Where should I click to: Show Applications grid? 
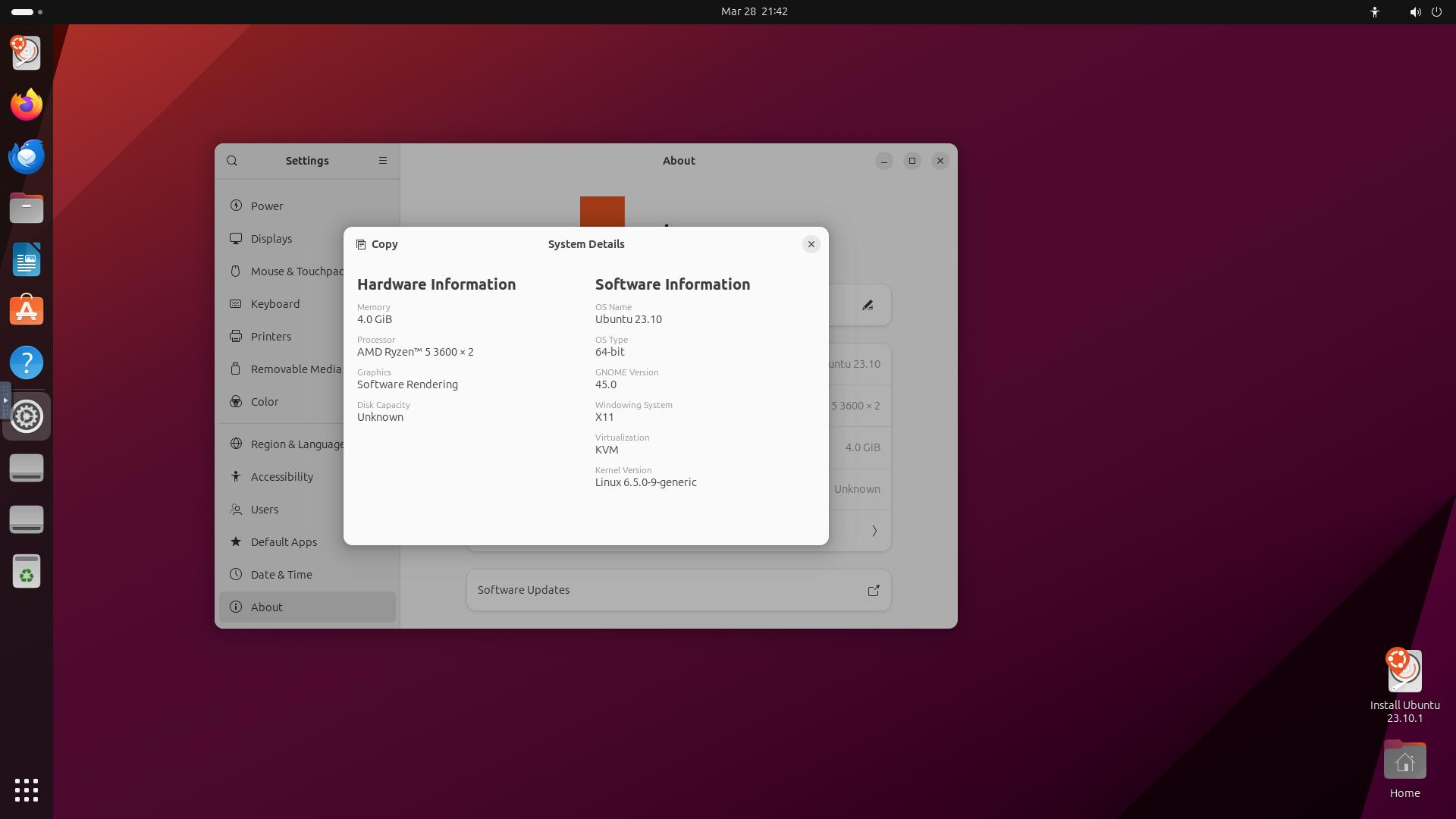point(27,790)
